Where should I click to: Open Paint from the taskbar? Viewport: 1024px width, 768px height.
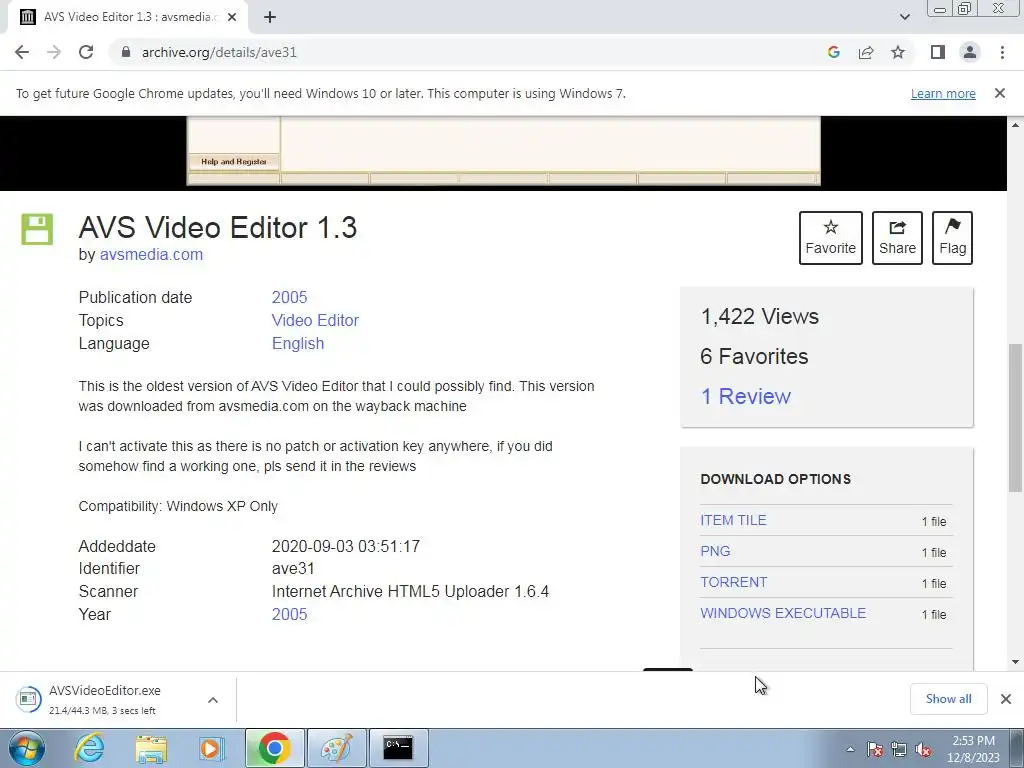point(337,748)
